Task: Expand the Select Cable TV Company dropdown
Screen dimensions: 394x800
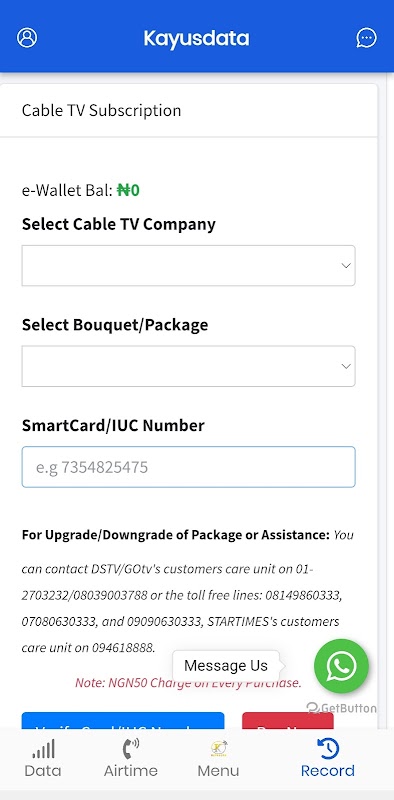Action: point(188,265)
